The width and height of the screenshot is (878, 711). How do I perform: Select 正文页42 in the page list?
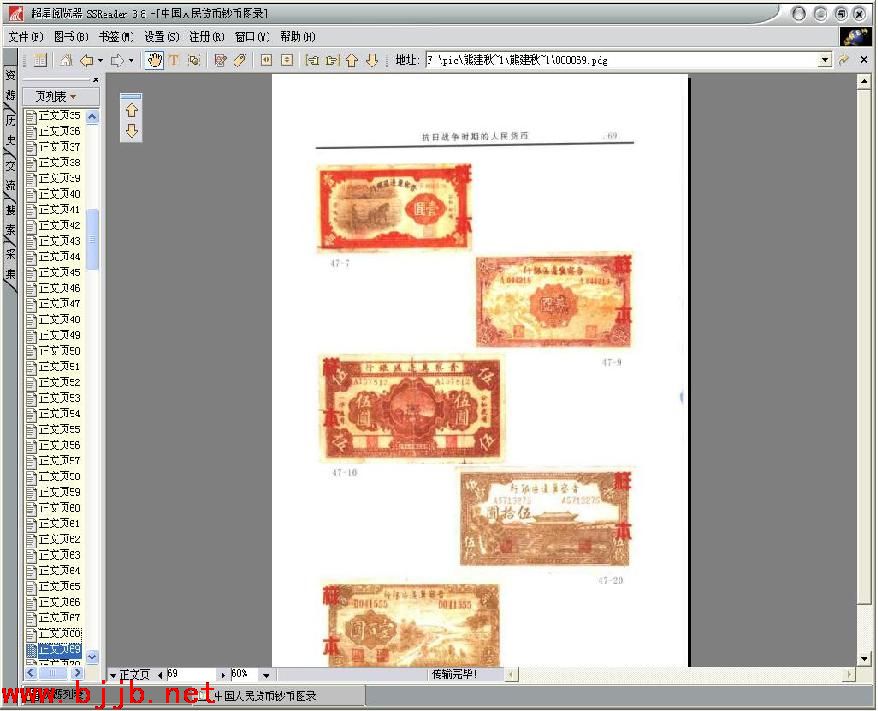pyautogui.click(x=54, y=226)
